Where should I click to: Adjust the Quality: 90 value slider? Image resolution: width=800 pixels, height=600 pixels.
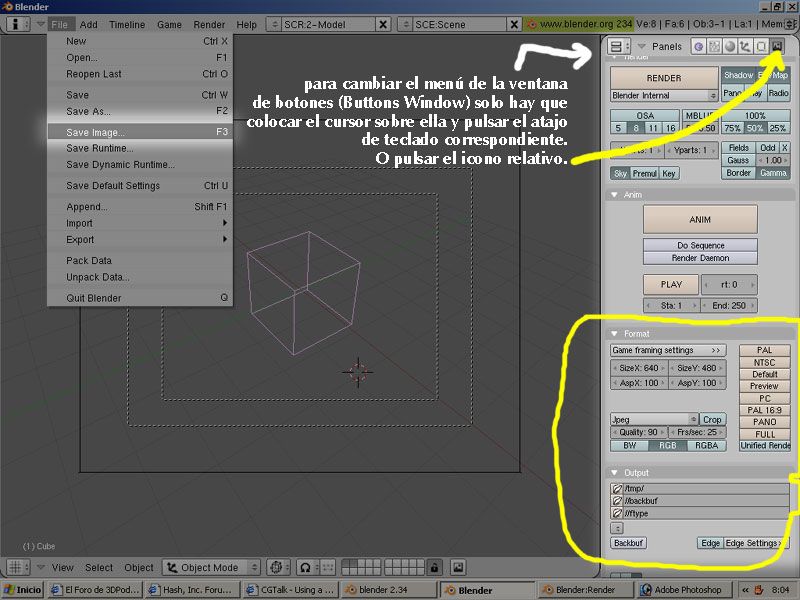[639, 432]
